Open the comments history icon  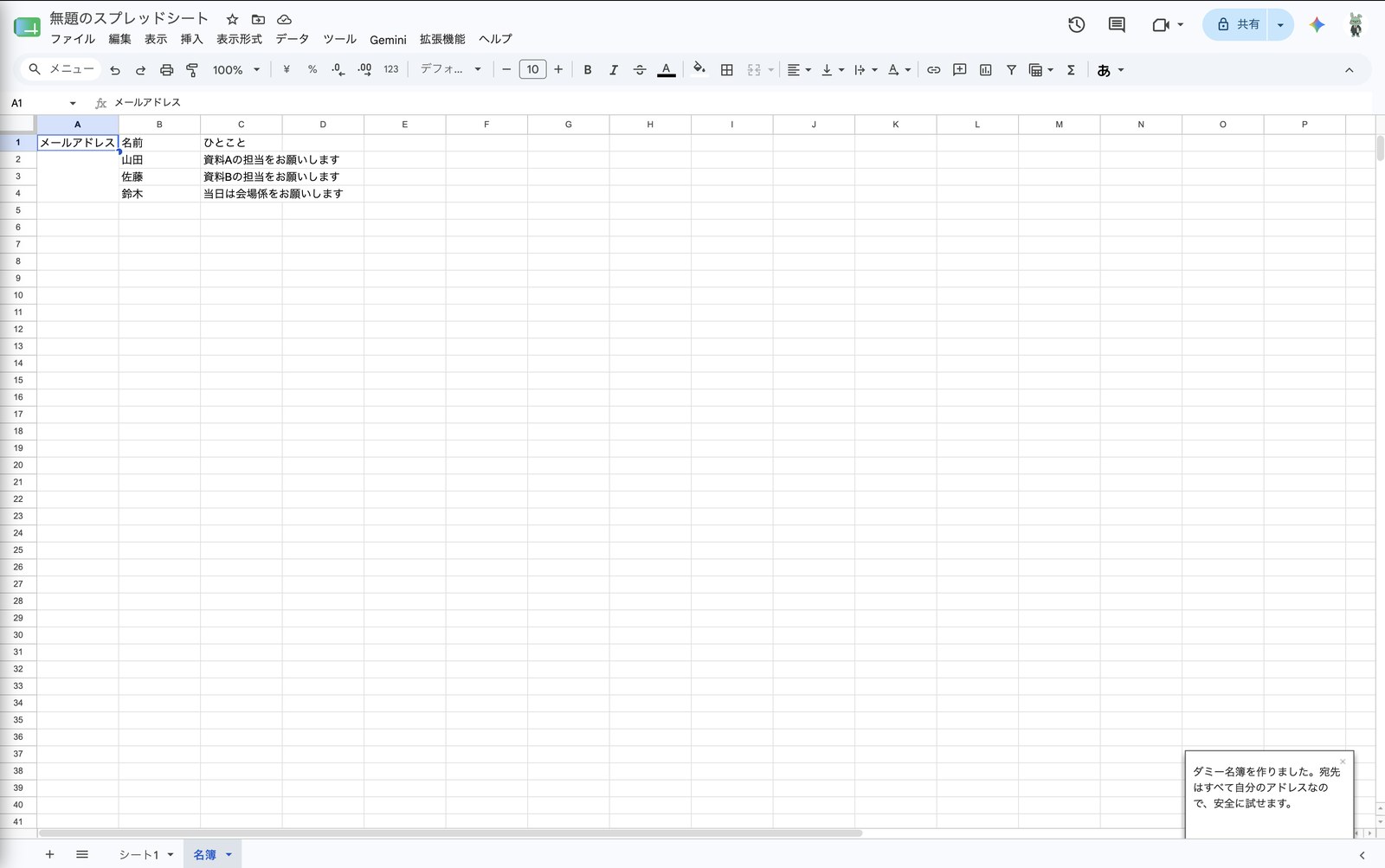coord(1117,25)
